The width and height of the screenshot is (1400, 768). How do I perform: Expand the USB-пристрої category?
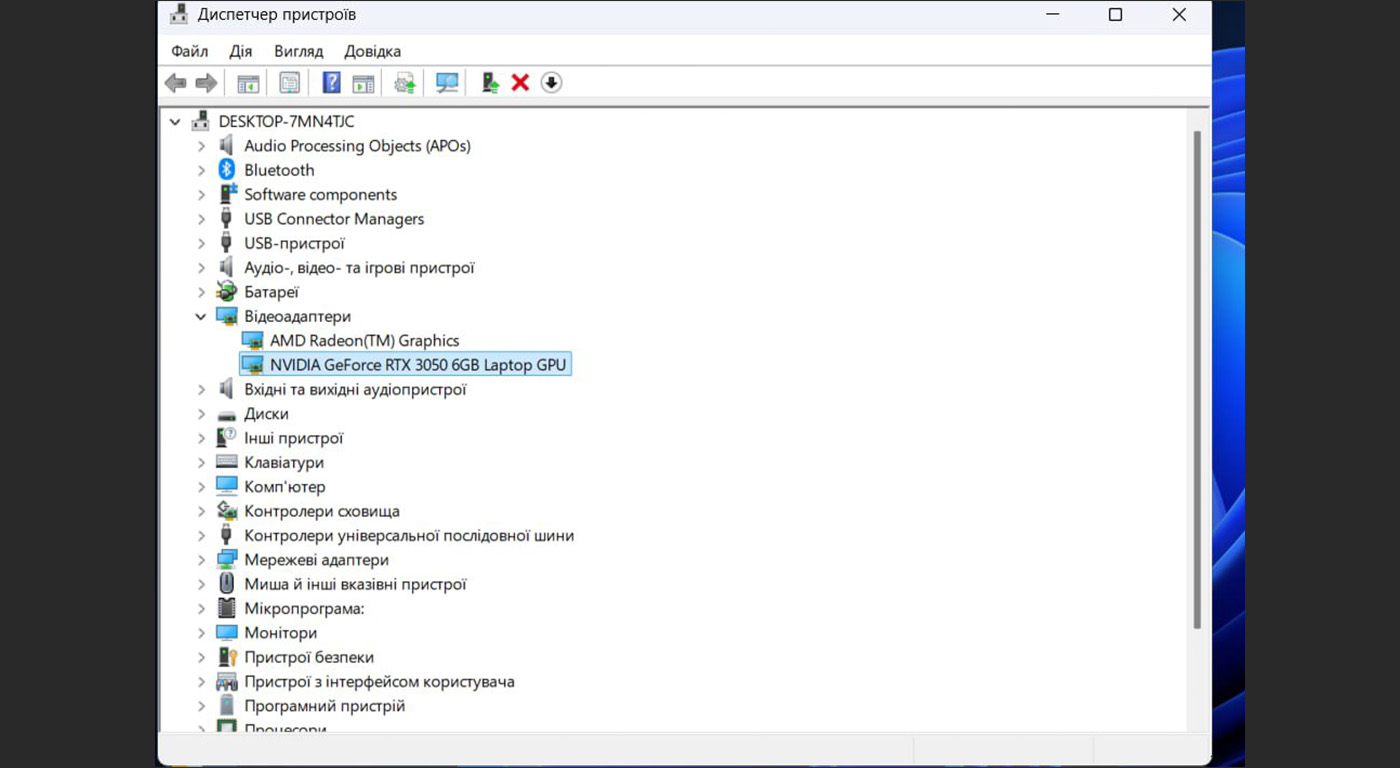click(x=201, y=243)
